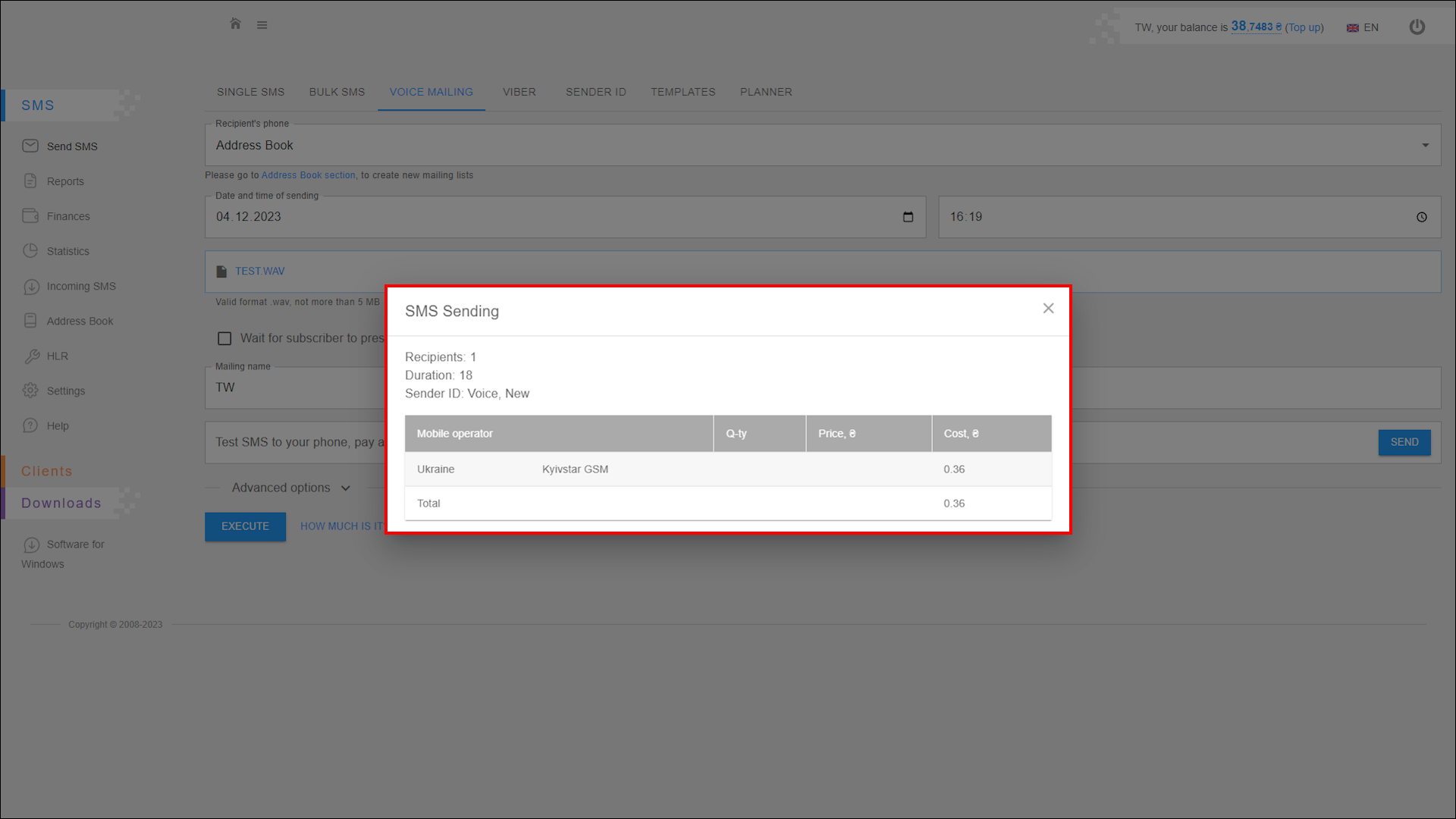Close the SMS Sending dialog
The height and width of the screenshot is (819, 1456).
coord(1048,308)
